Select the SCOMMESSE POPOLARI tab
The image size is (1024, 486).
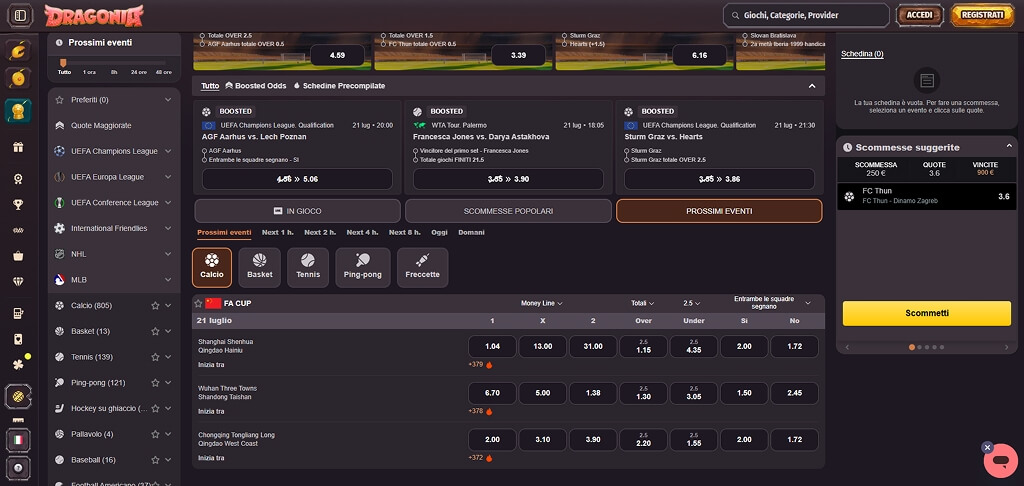click(x=508, y=211)
